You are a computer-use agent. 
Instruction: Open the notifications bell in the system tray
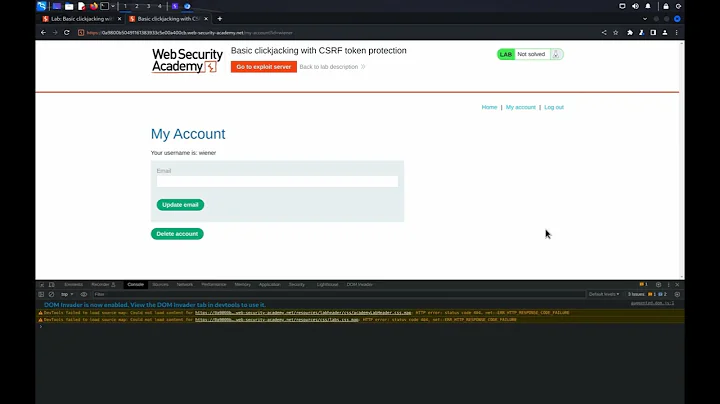tap(648, 6)
